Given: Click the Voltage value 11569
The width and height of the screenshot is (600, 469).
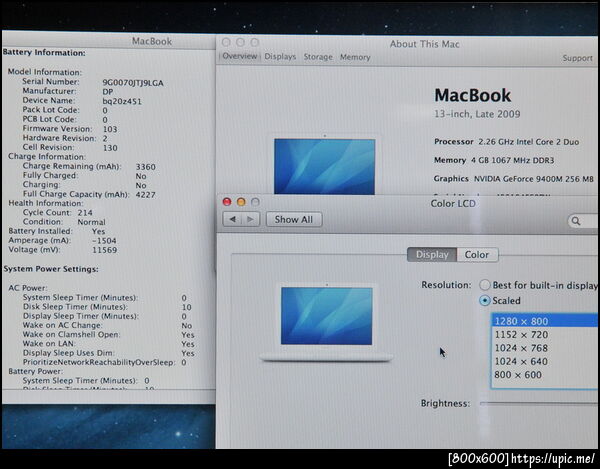Looking at the screenshot, I should (104, 250).
